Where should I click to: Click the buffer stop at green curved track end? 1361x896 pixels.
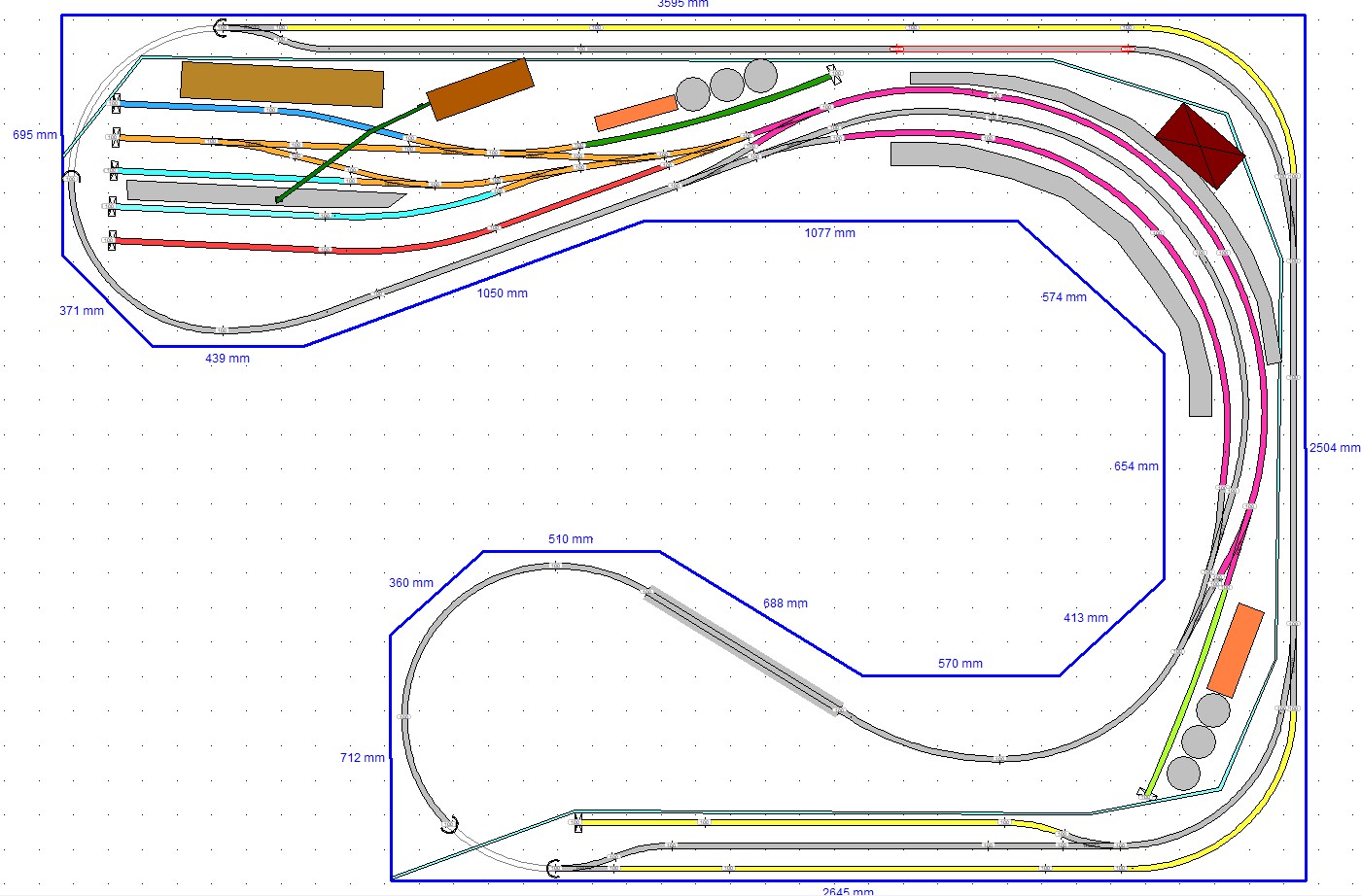[x=835, y=73]
